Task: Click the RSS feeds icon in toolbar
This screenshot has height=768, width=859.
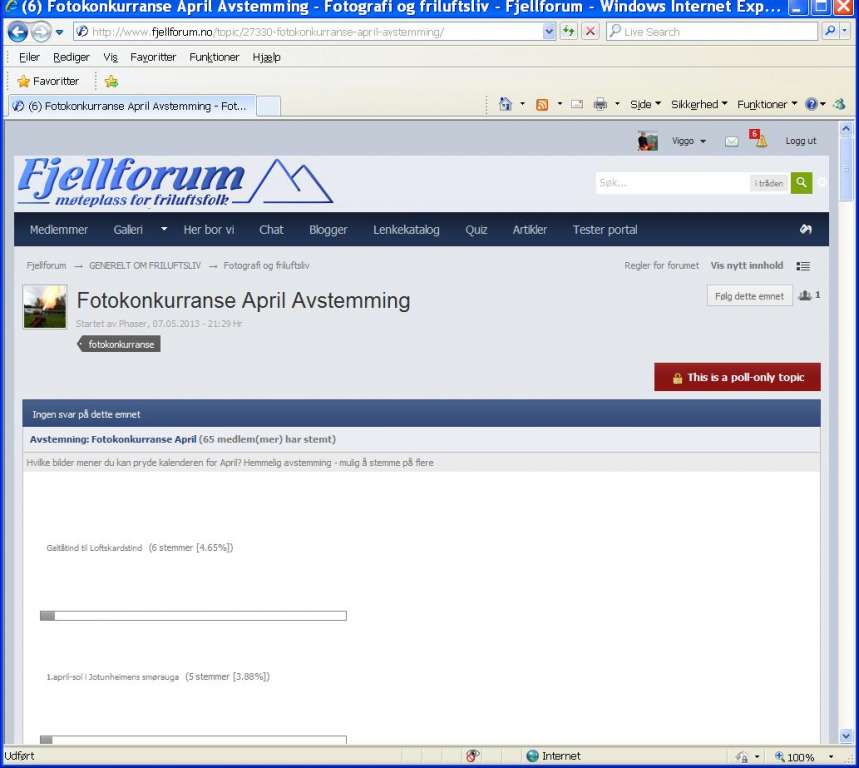Action: 542,104
